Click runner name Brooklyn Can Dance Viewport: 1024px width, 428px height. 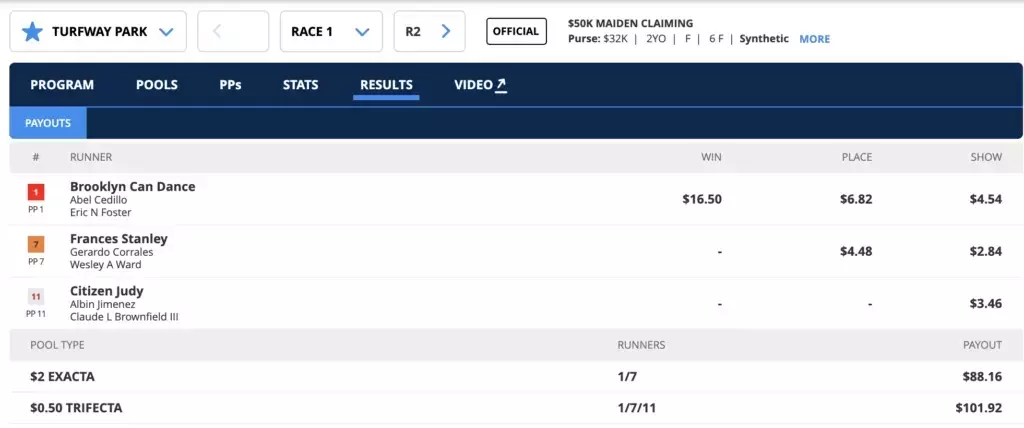coord(132,186)
